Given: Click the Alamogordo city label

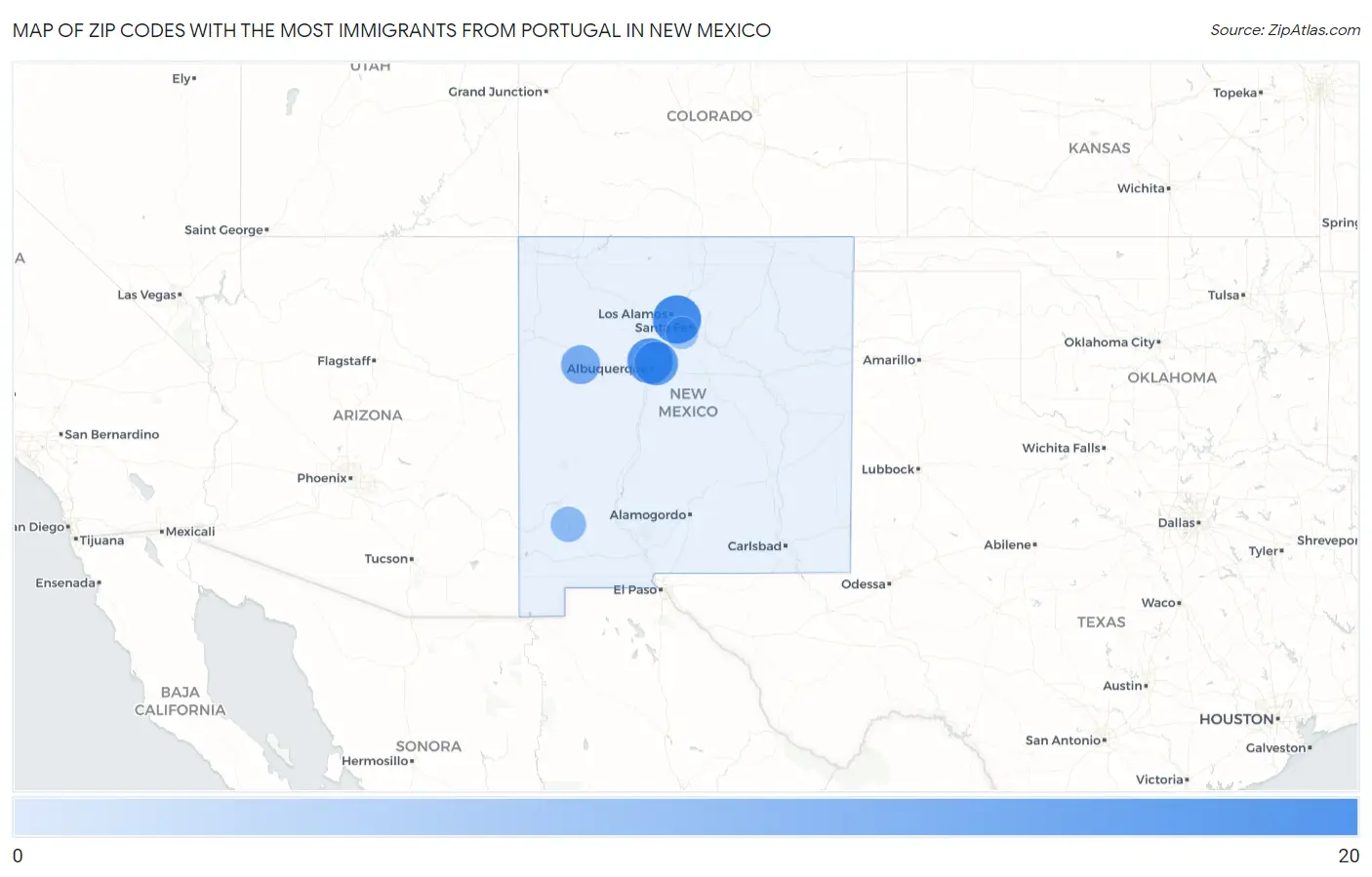Looking at the screenshot, I should tap(649, 515).
